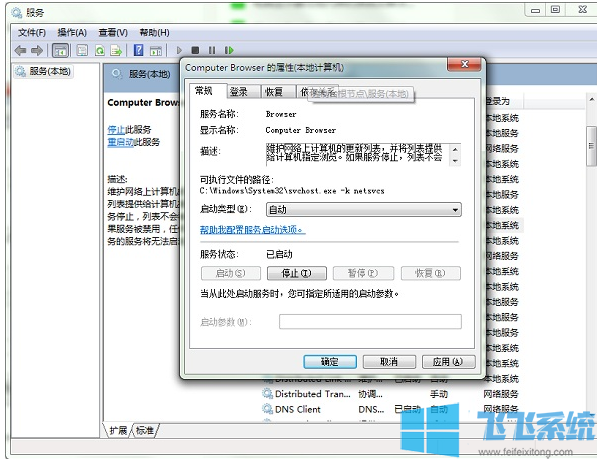Click the 恢复(R) service button
The height and width of the screenshot is (459, 597).
[x=431, y=273]
